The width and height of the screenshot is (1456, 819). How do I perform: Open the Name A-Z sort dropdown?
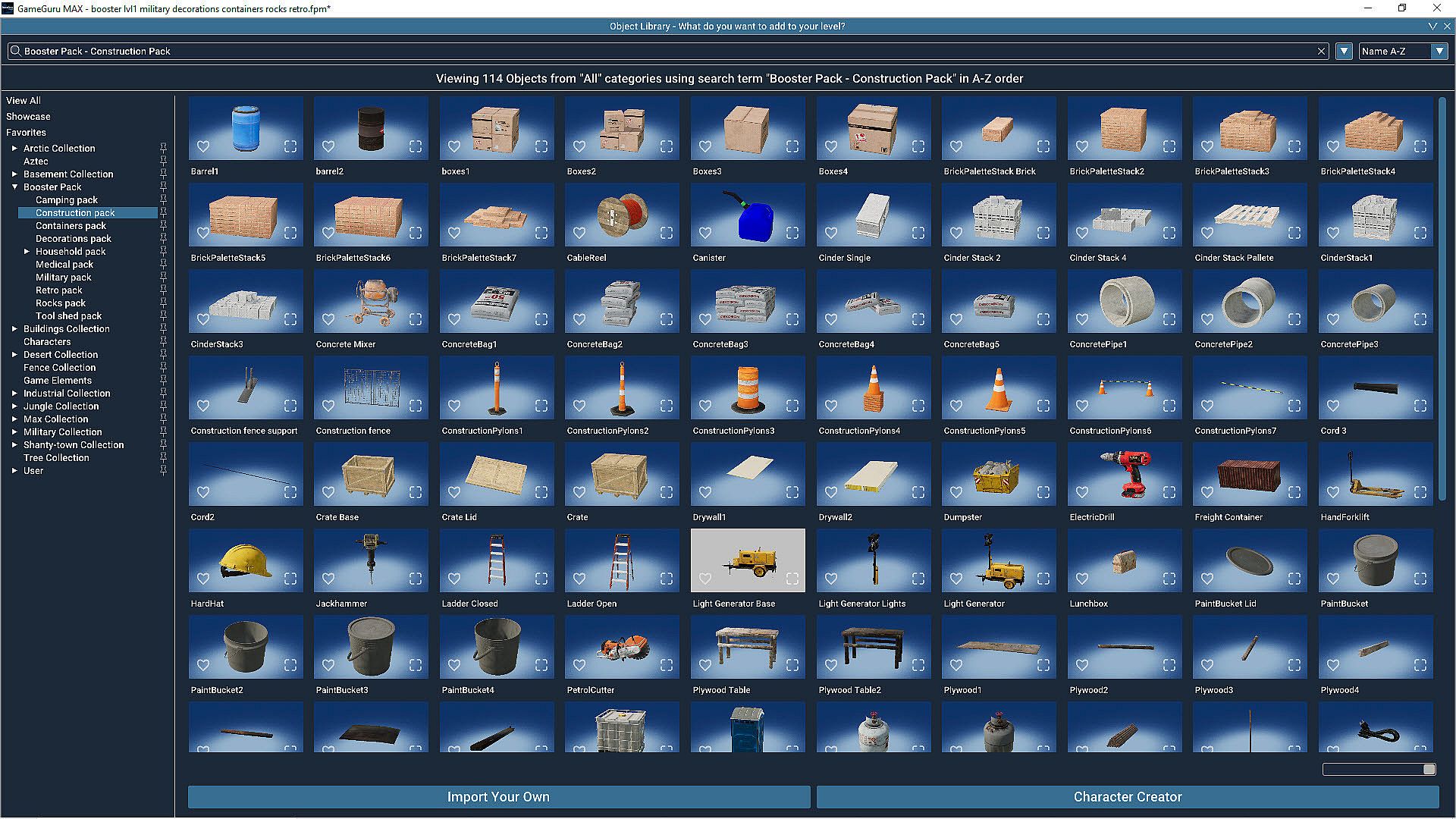click(x=1439, y=52)
